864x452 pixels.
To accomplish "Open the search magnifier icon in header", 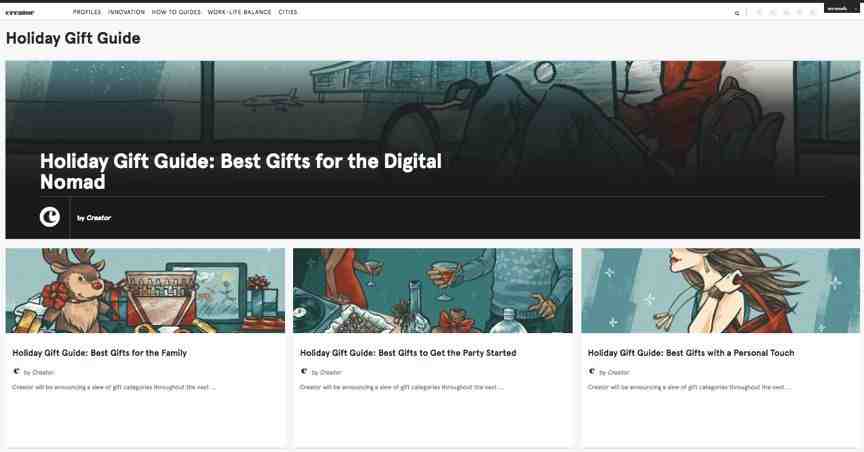I will pyautogui.click(x=737, y=13).
